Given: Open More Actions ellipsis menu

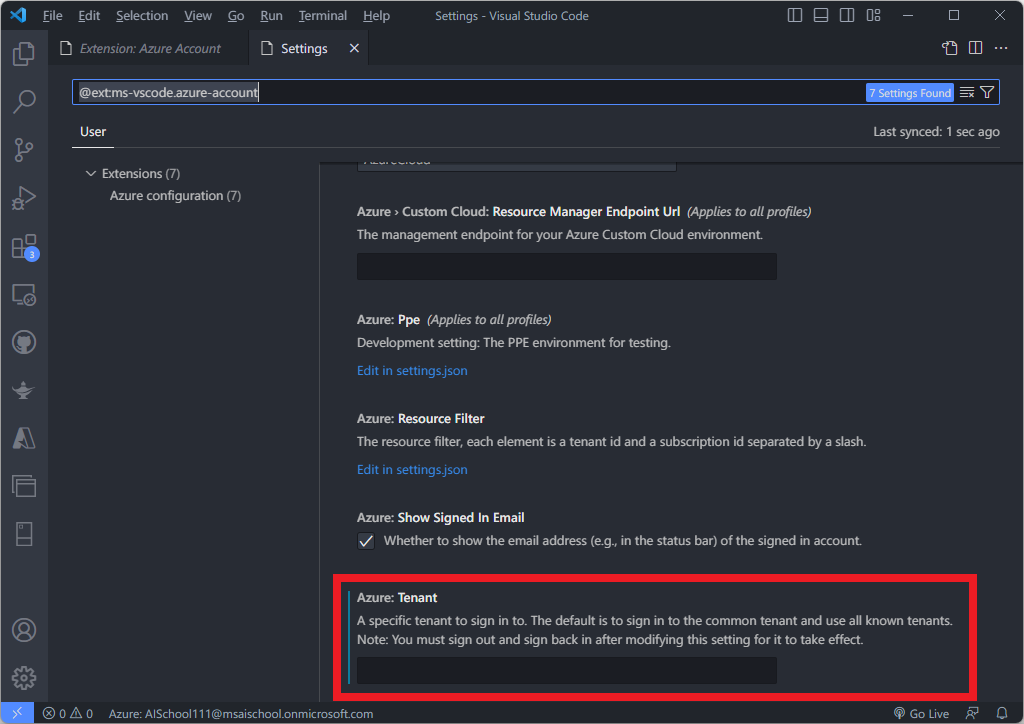Looking at the screenshot, I should point(1001,48).
